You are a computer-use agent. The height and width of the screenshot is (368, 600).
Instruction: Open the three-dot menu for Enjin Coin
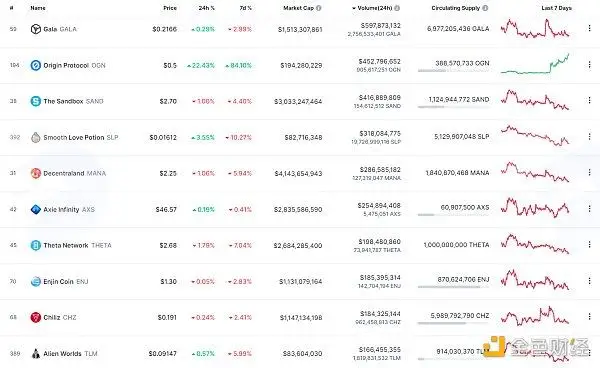point(589,281)
